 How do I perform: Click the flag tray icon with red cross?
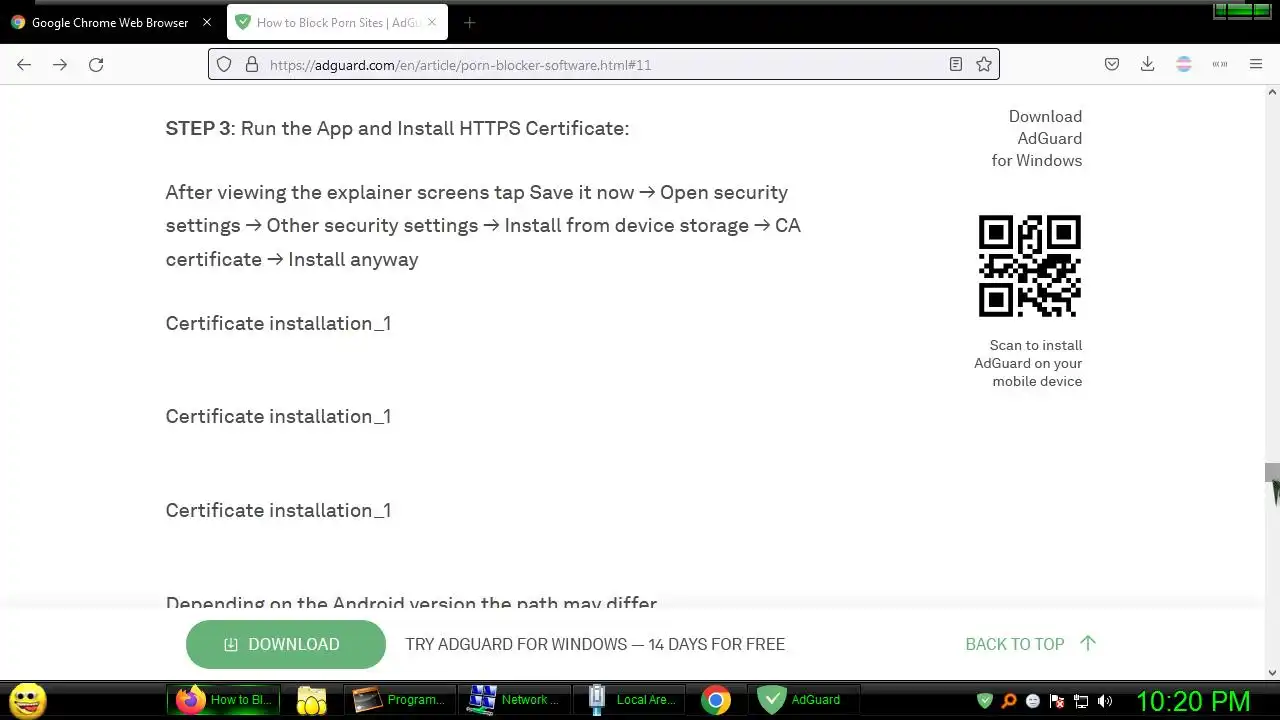tap(1057, 701)
